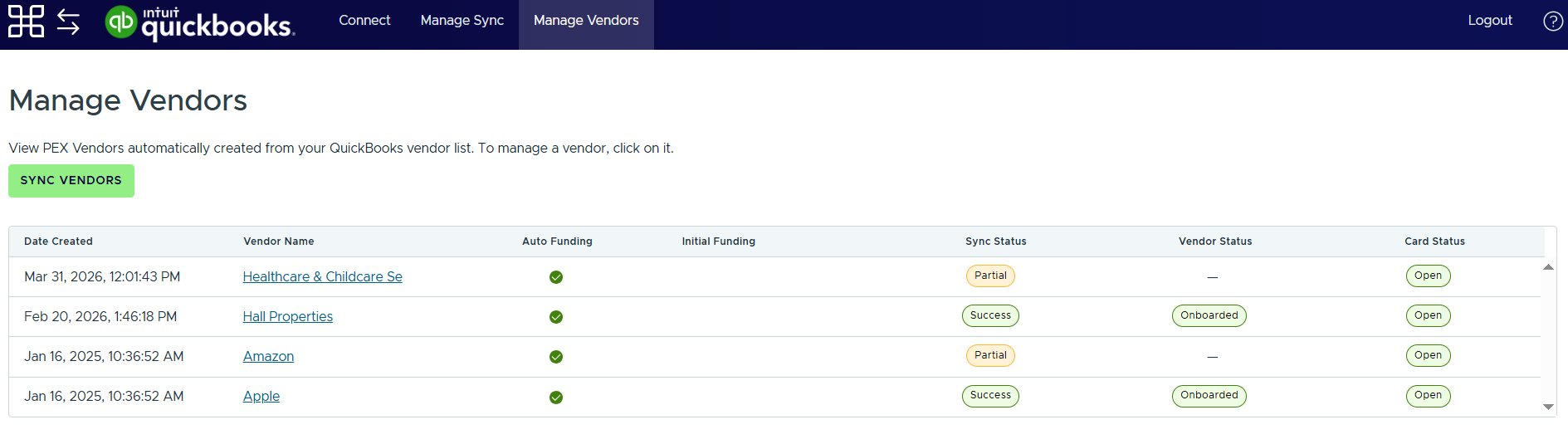This screenshot has height=444, width=1568.
Task: Open the help question mark icon
Action: (x=1552, y=21)
